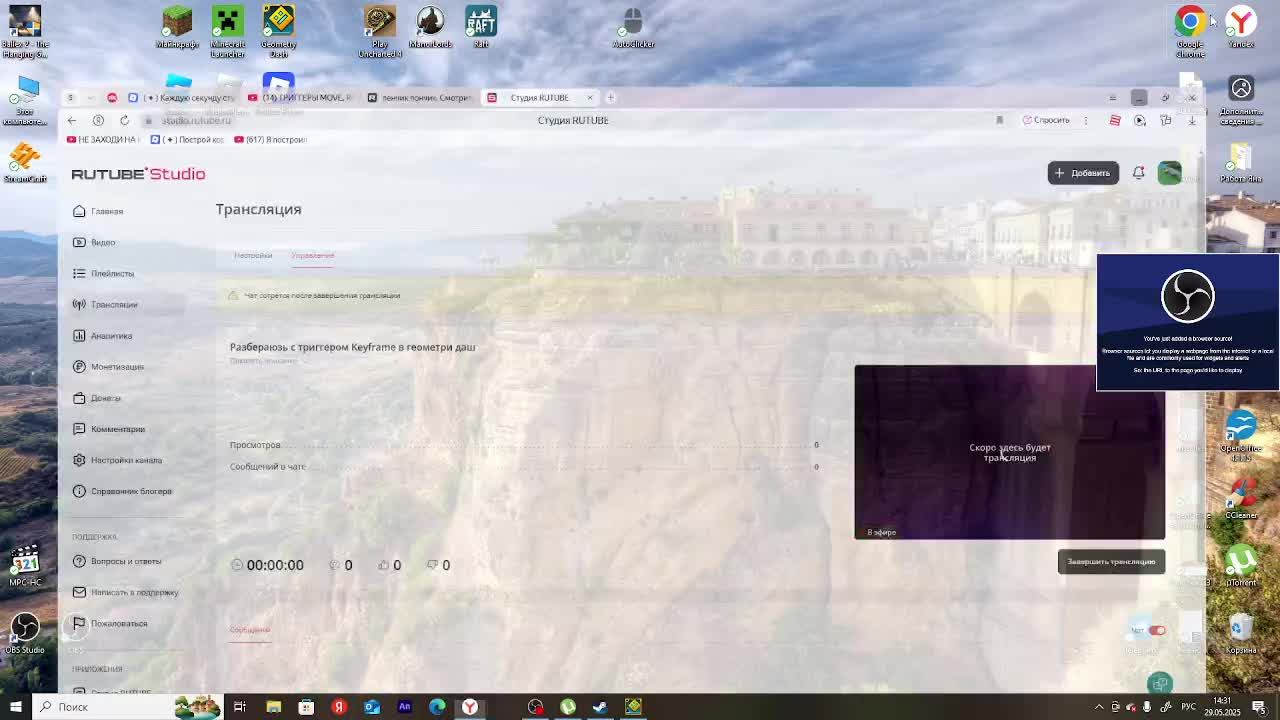
Task: Click Спросить assistant button in toolbar
Action: (x=1046, y=120)
